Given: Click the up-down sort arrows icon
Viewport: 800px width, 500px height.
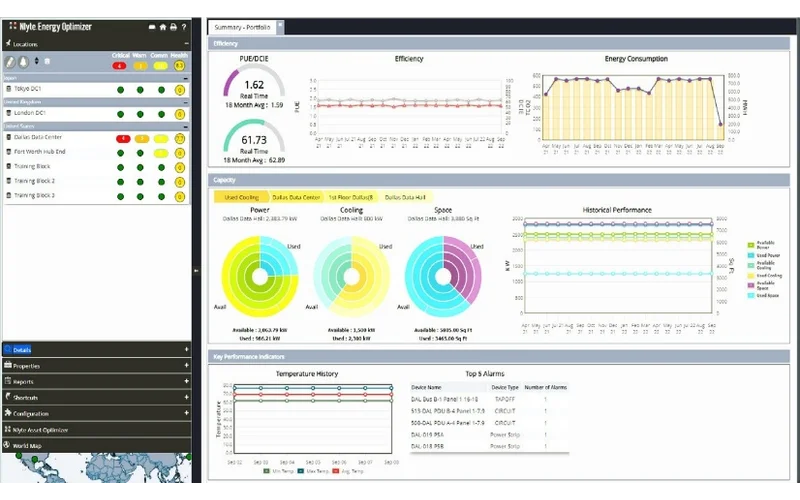Looking at the screenshot, I should point(36,61).
